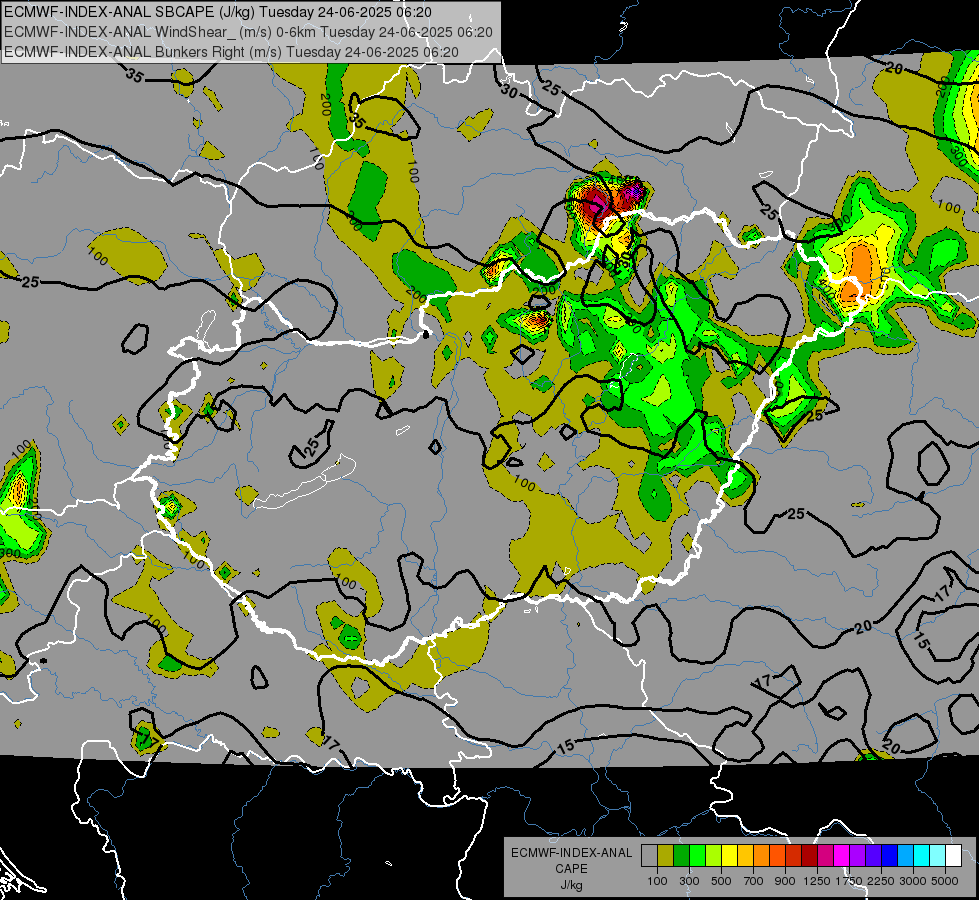979x900 pixels.
Task: Click the 2250 tick label in the legend
Action: (882, 881)
